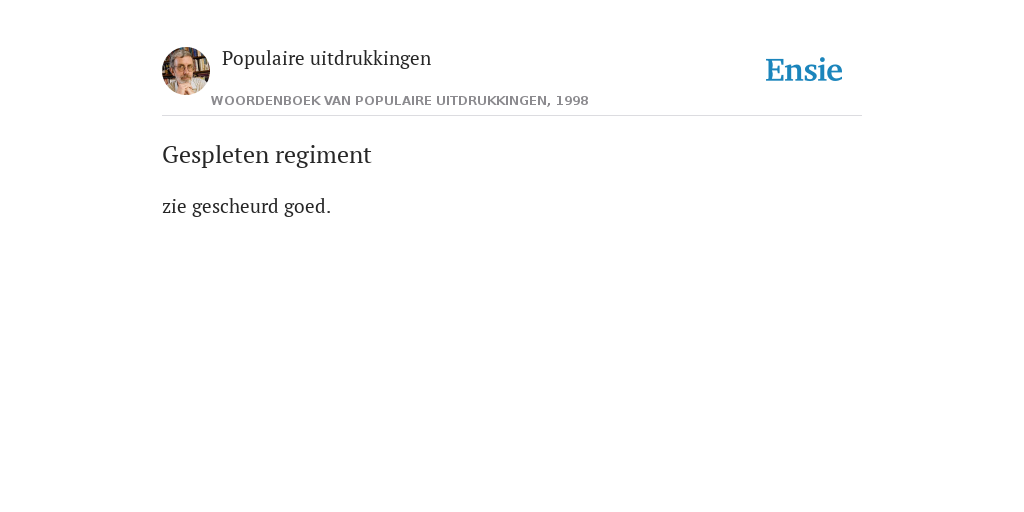Open the Populaire uitdrukkingen title link

coord(326,59)
